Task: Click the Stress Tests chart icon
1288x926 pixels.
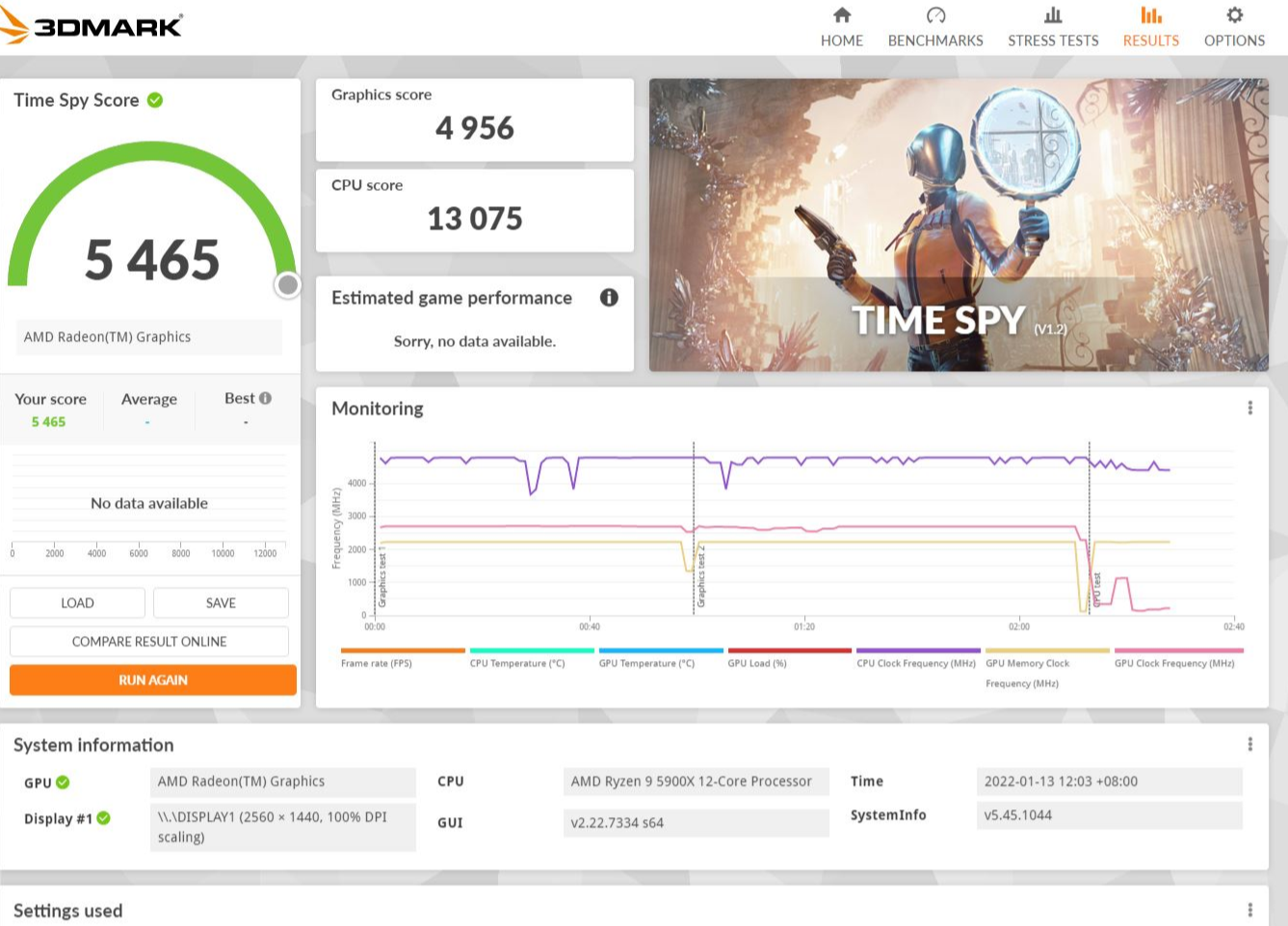Action: pos(1053,14)
